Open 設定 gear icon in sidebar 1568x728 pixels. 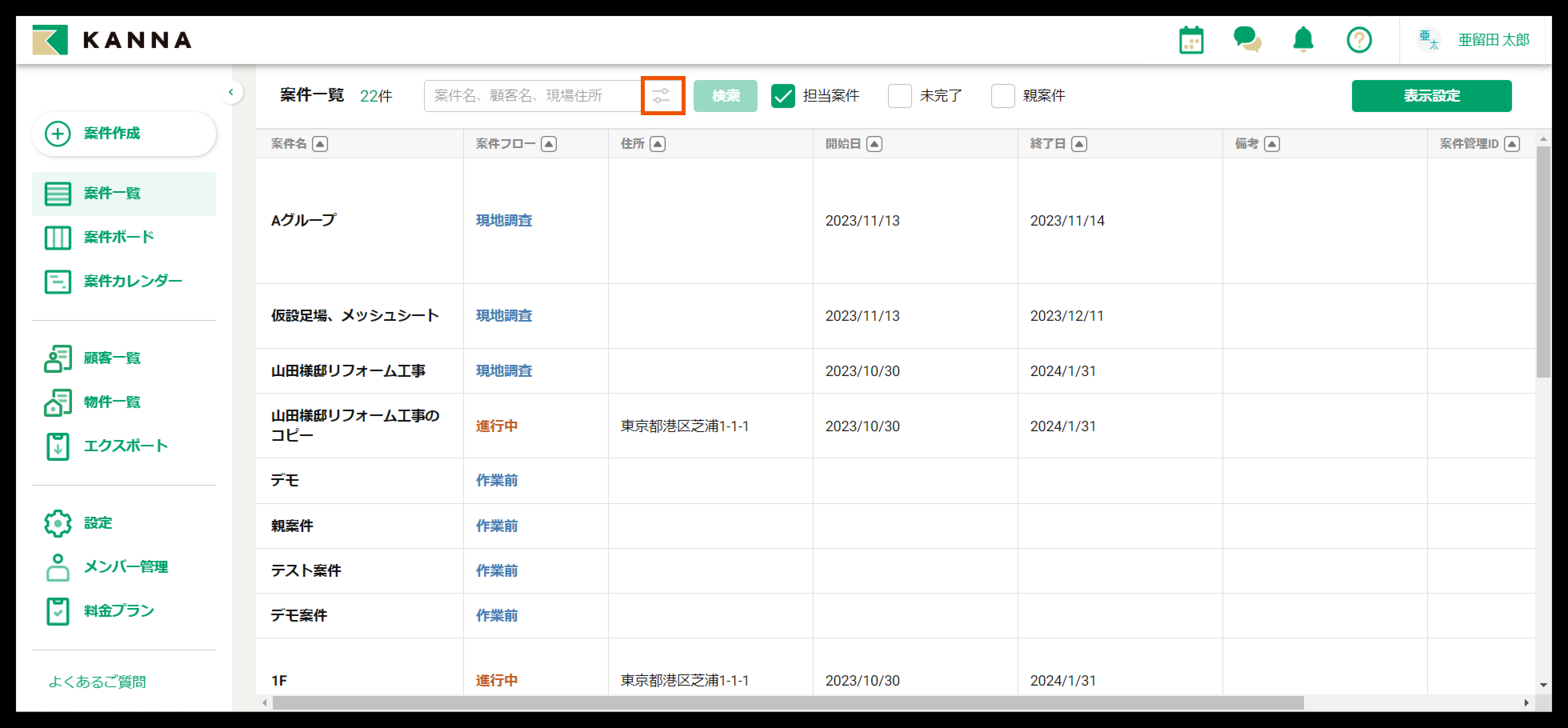58,523
